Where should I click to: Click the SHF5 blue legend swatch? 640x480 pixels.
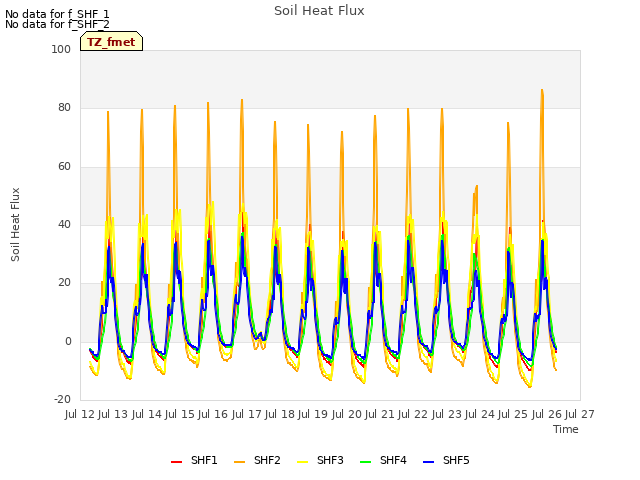click(x=429, y=462)
